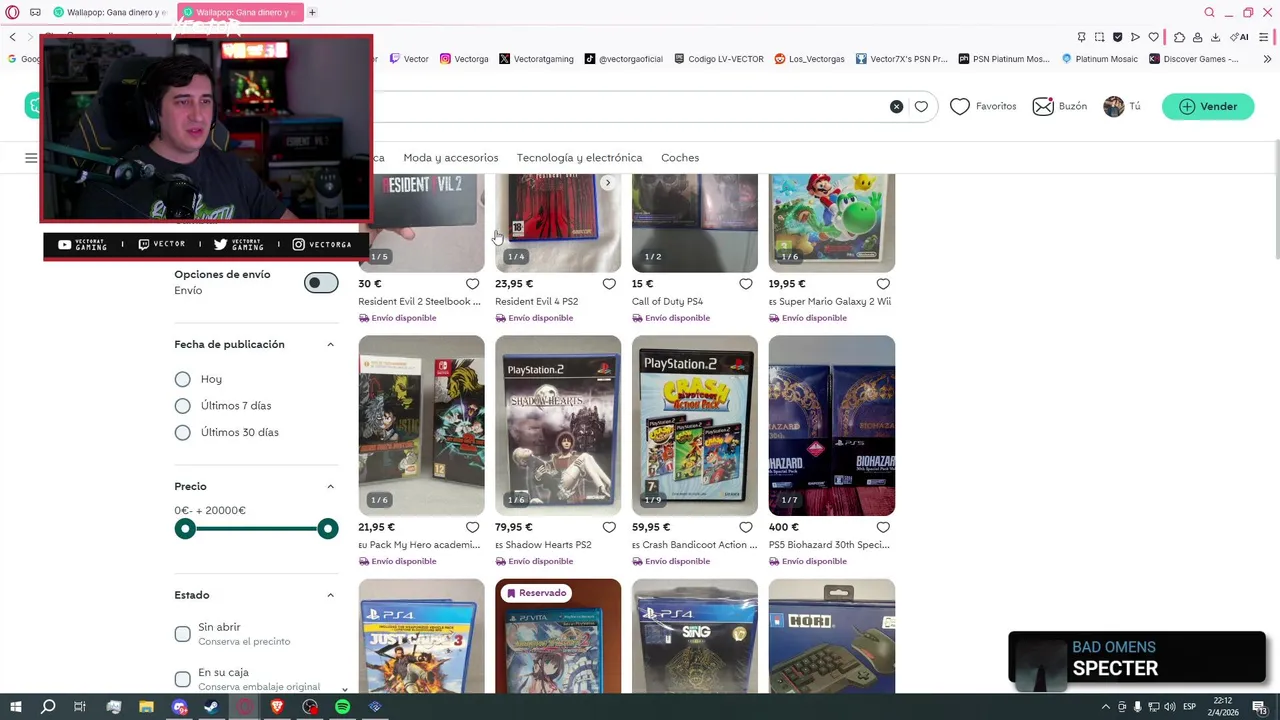The height and width of the screenshot is (720, 1280).
Task: Open Tecnología y electrónica category
Action: [x=579, y=158]
